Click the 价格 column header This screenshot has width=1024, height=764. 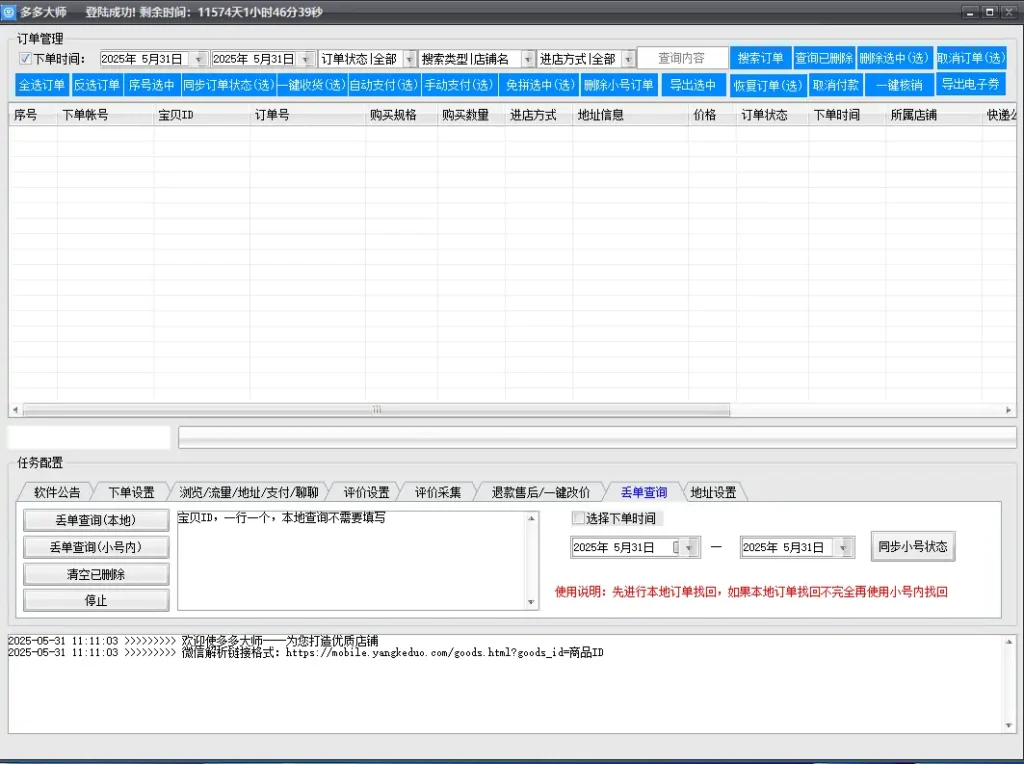pos(712,115)
